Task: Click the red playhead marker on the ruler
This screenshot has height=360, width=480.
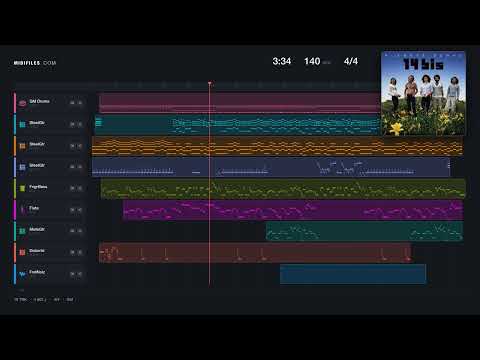Action: pyautogui.click(x=209, y=83)
